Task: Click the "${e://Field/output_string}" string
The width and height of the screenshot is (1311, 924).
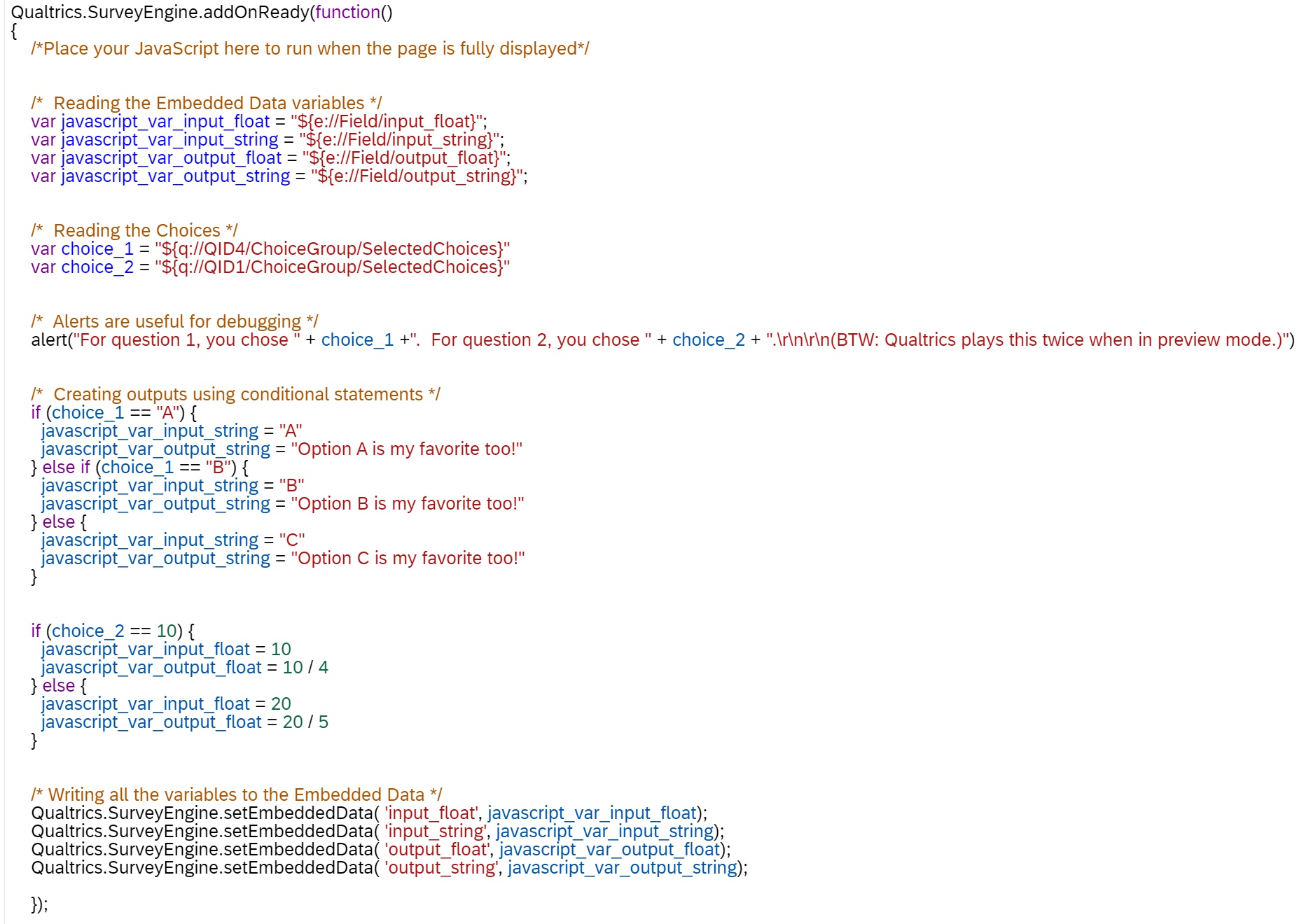Action: click(x=418, y=176)
